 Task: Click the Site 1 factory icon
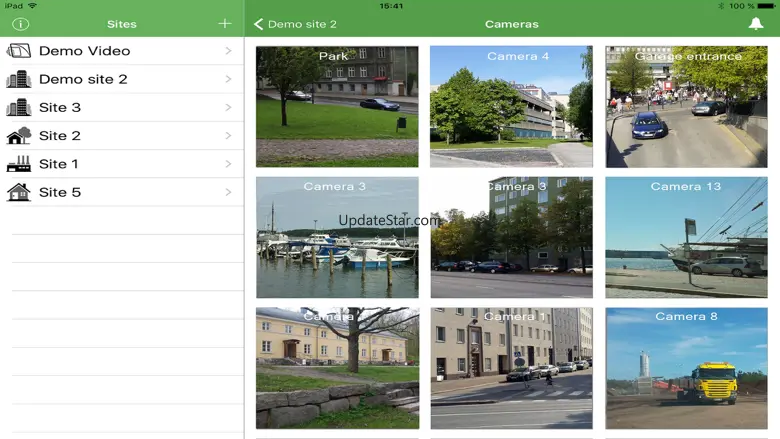click(x=19, y=164)
